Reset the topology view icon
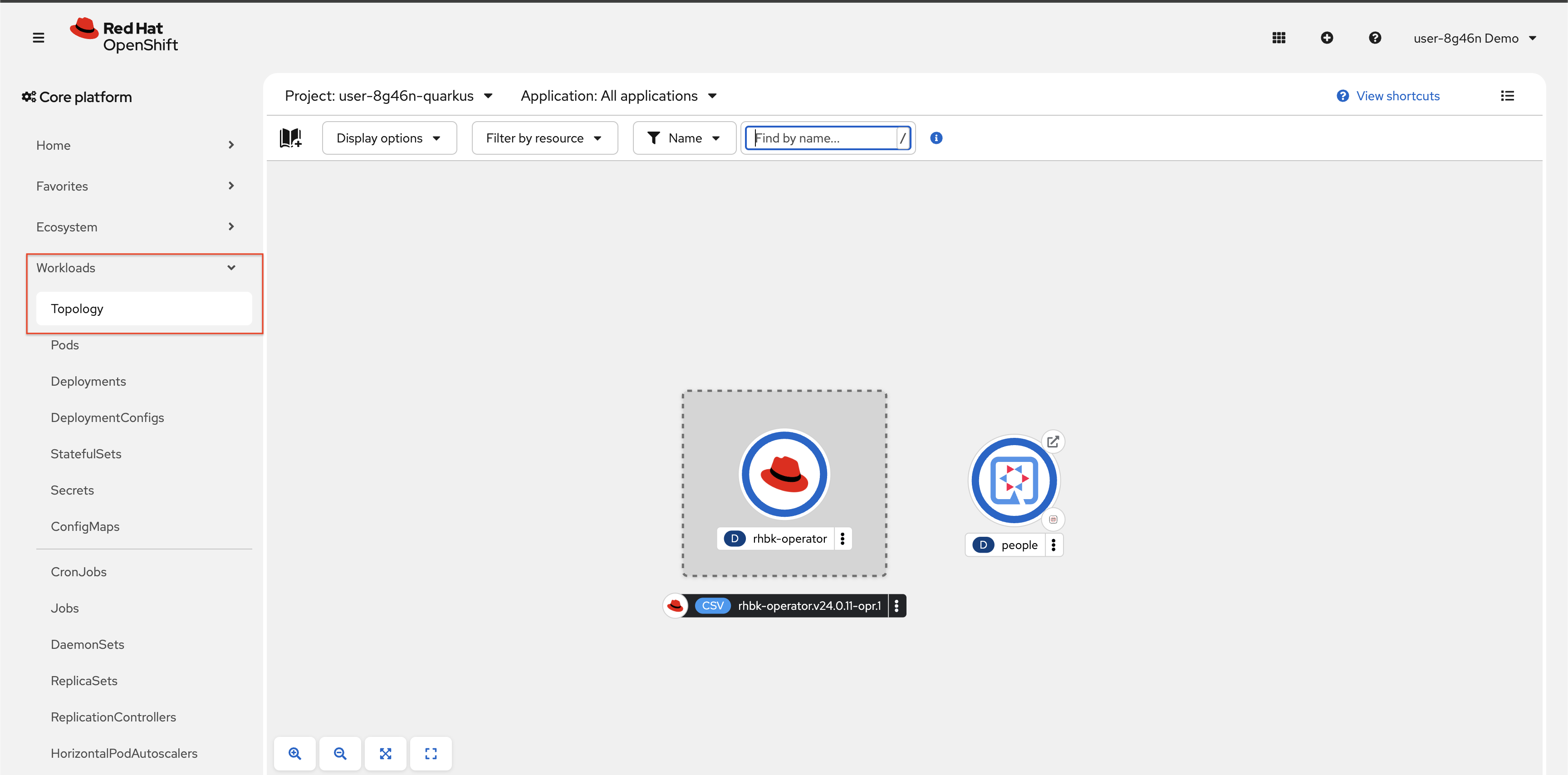This screenshot has width=1568, height=775. click(x=431, y=754)
